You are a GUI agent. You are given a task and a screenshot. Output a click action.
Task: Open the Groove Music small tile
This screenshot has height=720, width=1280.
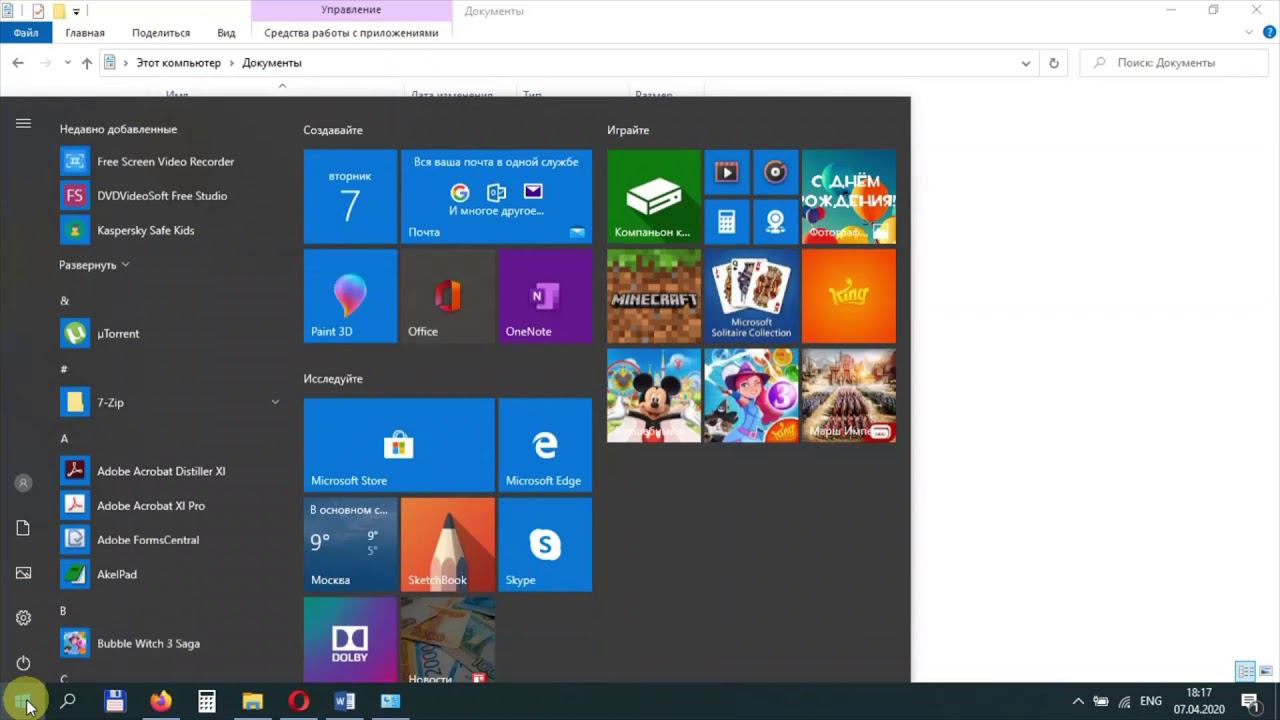pyautogui.click(x=776, y=172)
